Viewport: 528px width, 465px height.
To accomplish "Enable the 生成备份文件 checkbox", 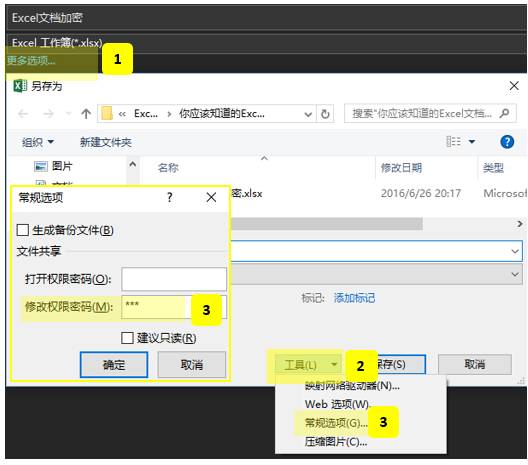I will tap(23, 230).
